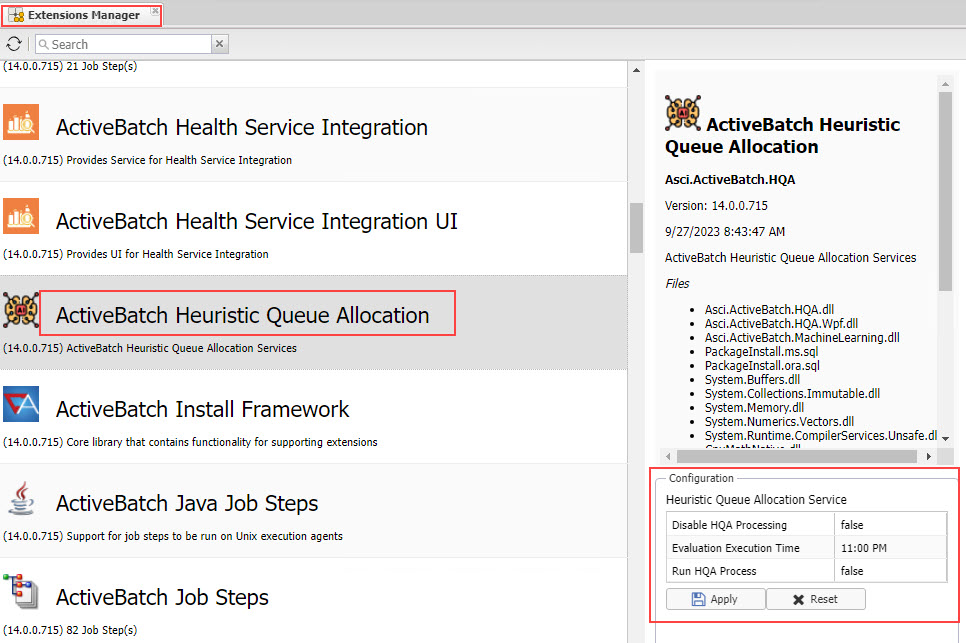The height and width of the screenshot is (643, 966).
Task: Click the Java Job Steps coffee icon
Action: click(x=21, y=498)
